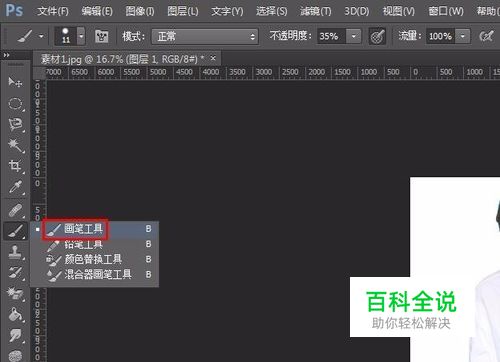Click the opacity 35% field
The height and width of the screenshot is (362, 500).
point(332,36)
